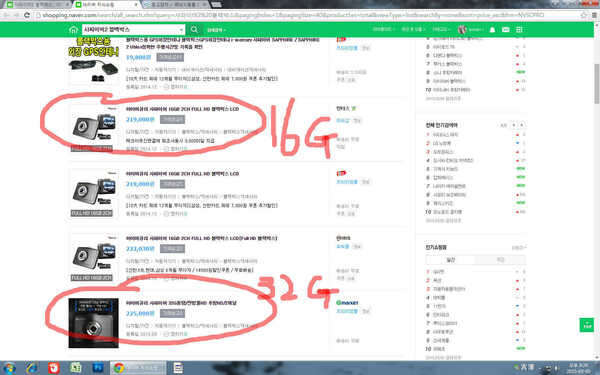600x375 pixels.
Task: Open the services grid icon in header
Action: 519,29
